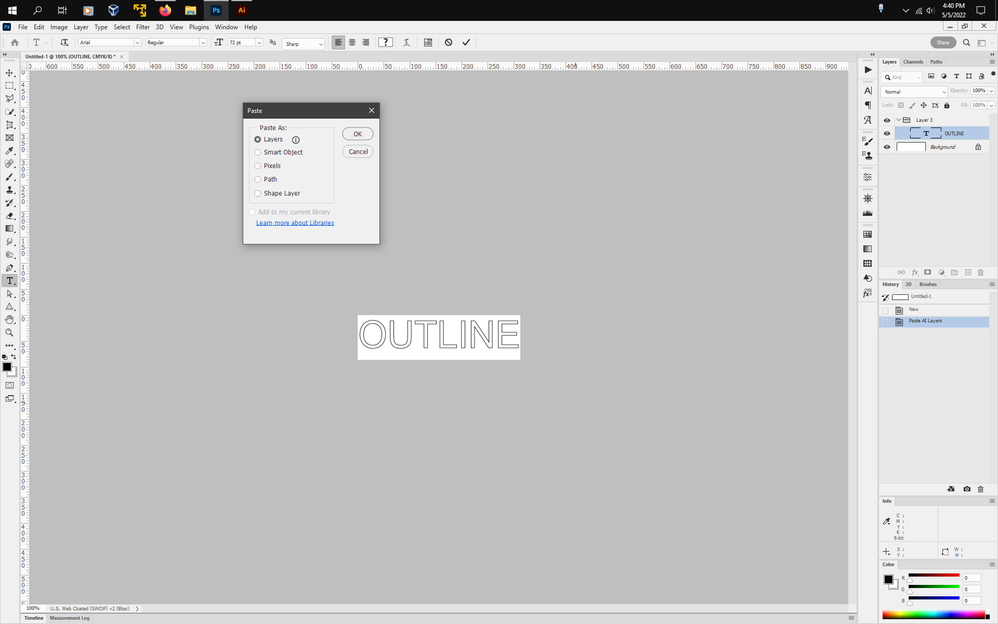The width and height of the screenshot is (998, 624).
Task: Open the Add layer mask icon
Action: point(927,270)
